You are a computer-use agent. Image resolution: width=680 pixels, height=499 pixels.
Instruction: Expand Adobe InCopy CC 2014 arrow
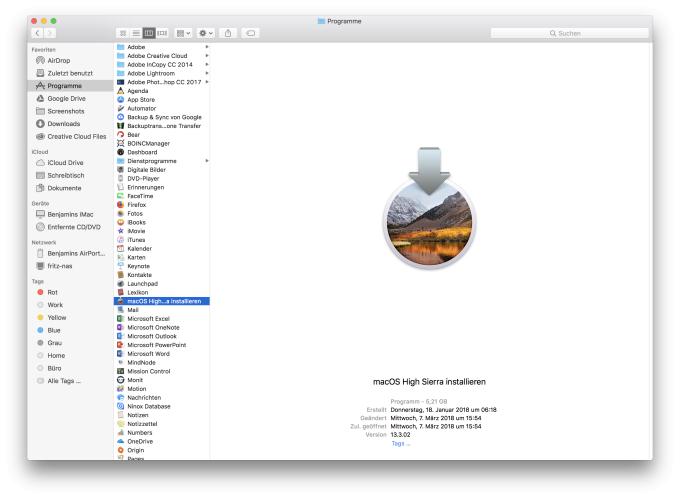[x=207, y=64]
